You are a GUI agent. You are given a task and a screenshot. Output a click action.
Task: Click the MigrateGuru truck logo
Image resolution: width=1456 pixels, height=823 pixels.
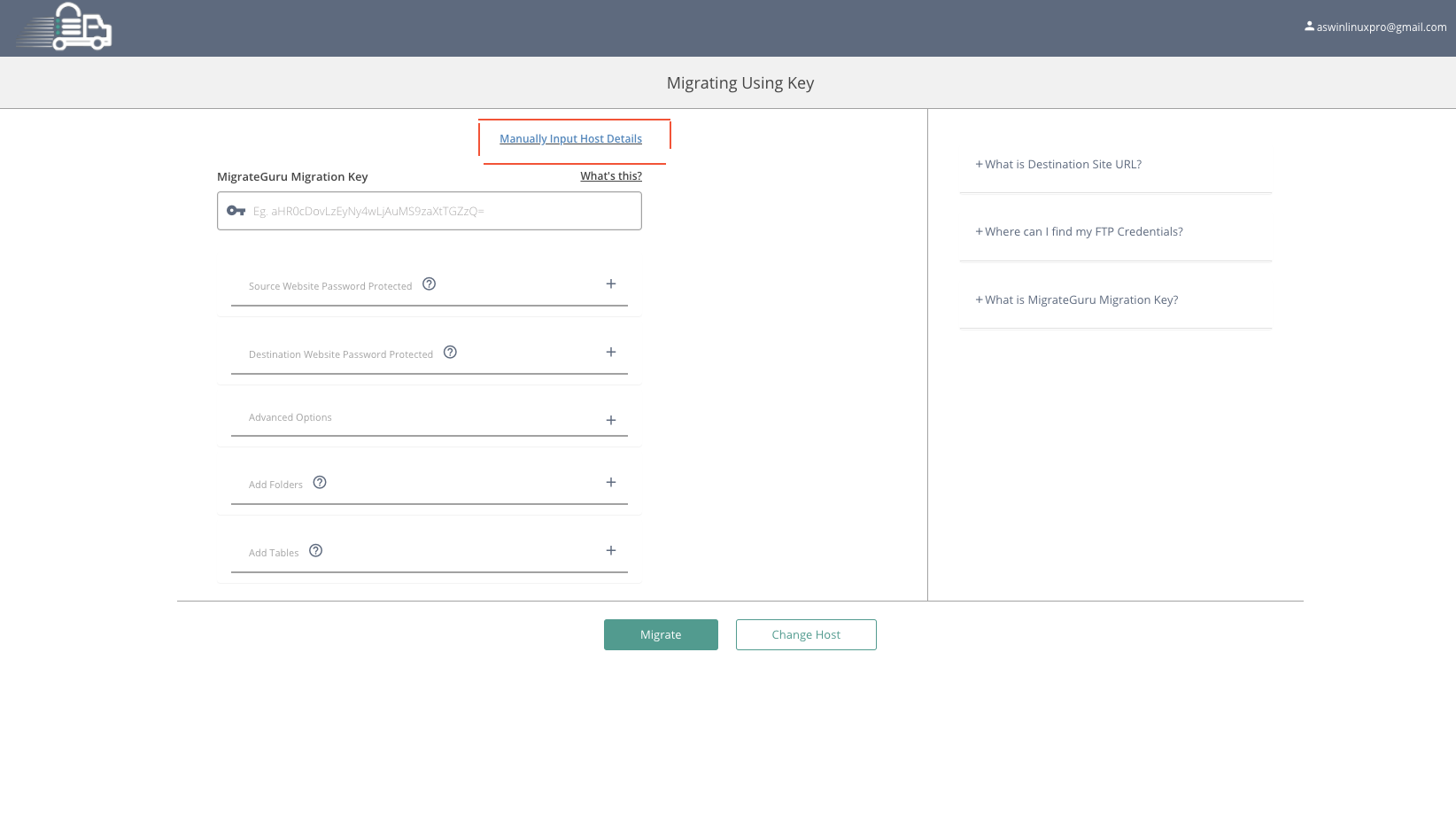(65, 27)
